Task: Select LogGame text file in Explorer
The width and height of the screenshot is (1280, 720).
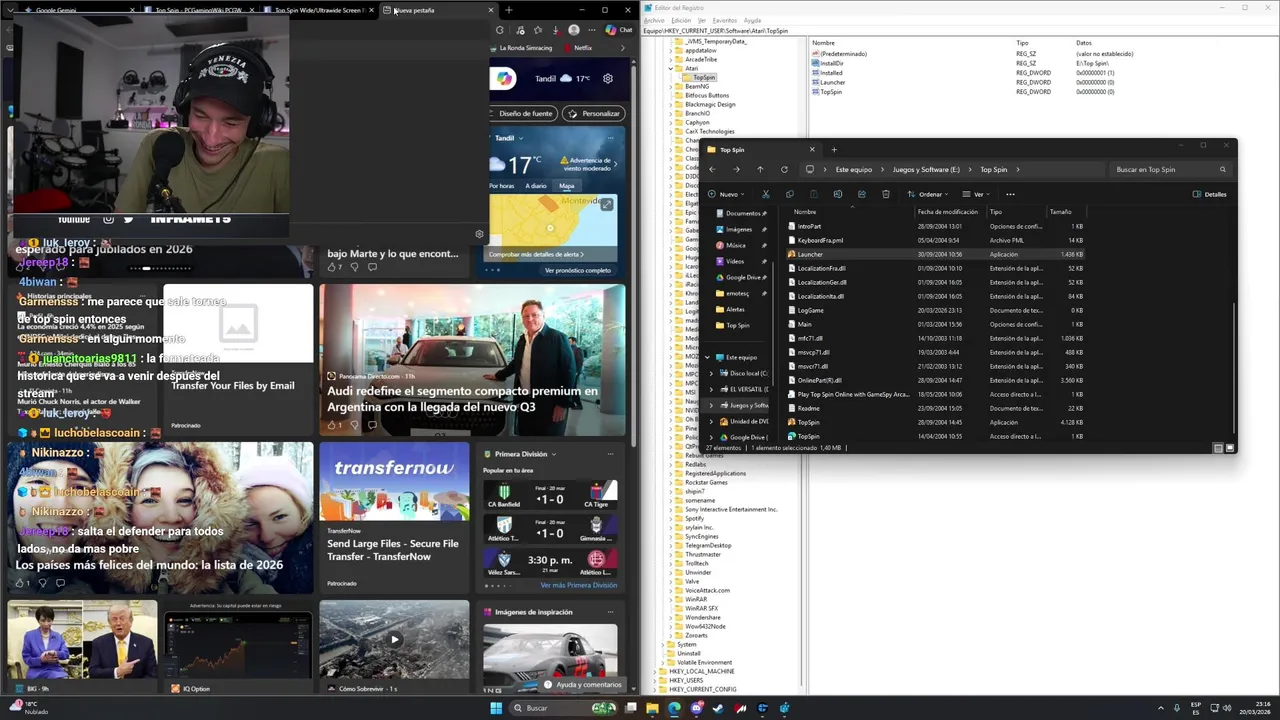Action: click(935, 310)
